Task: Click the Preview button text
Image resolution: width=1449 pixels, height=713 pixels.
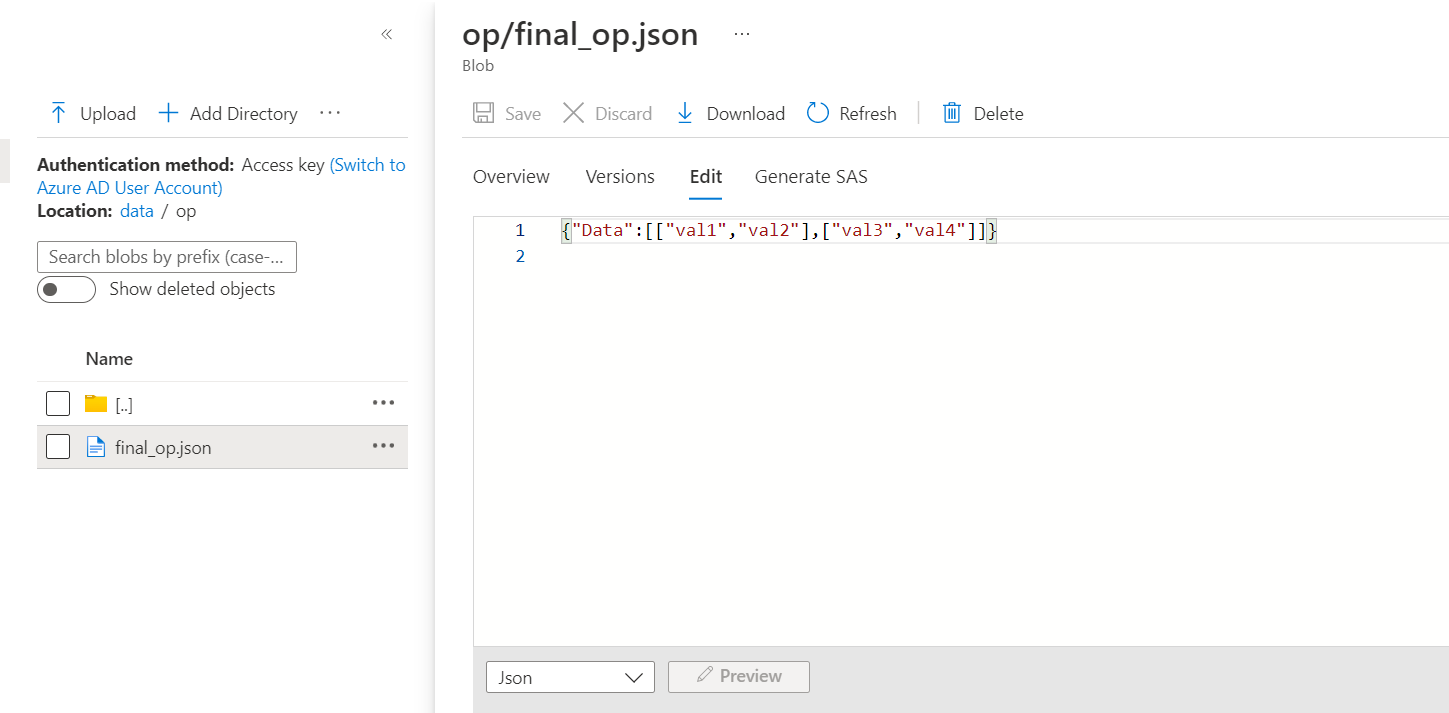Action: coord(751,676)
